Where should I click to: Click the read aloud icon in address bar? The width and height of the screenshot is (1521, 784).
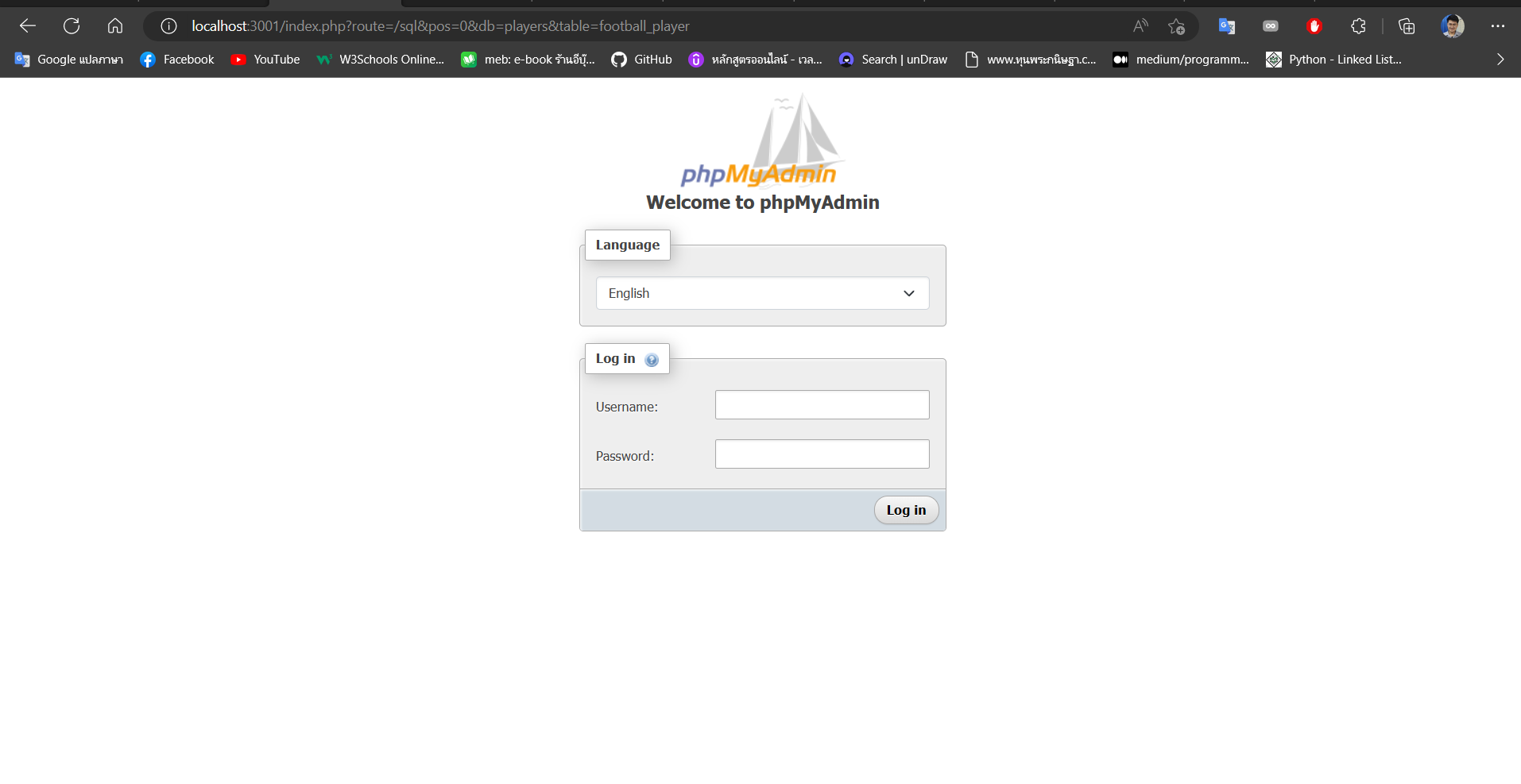coord(1141,25)
